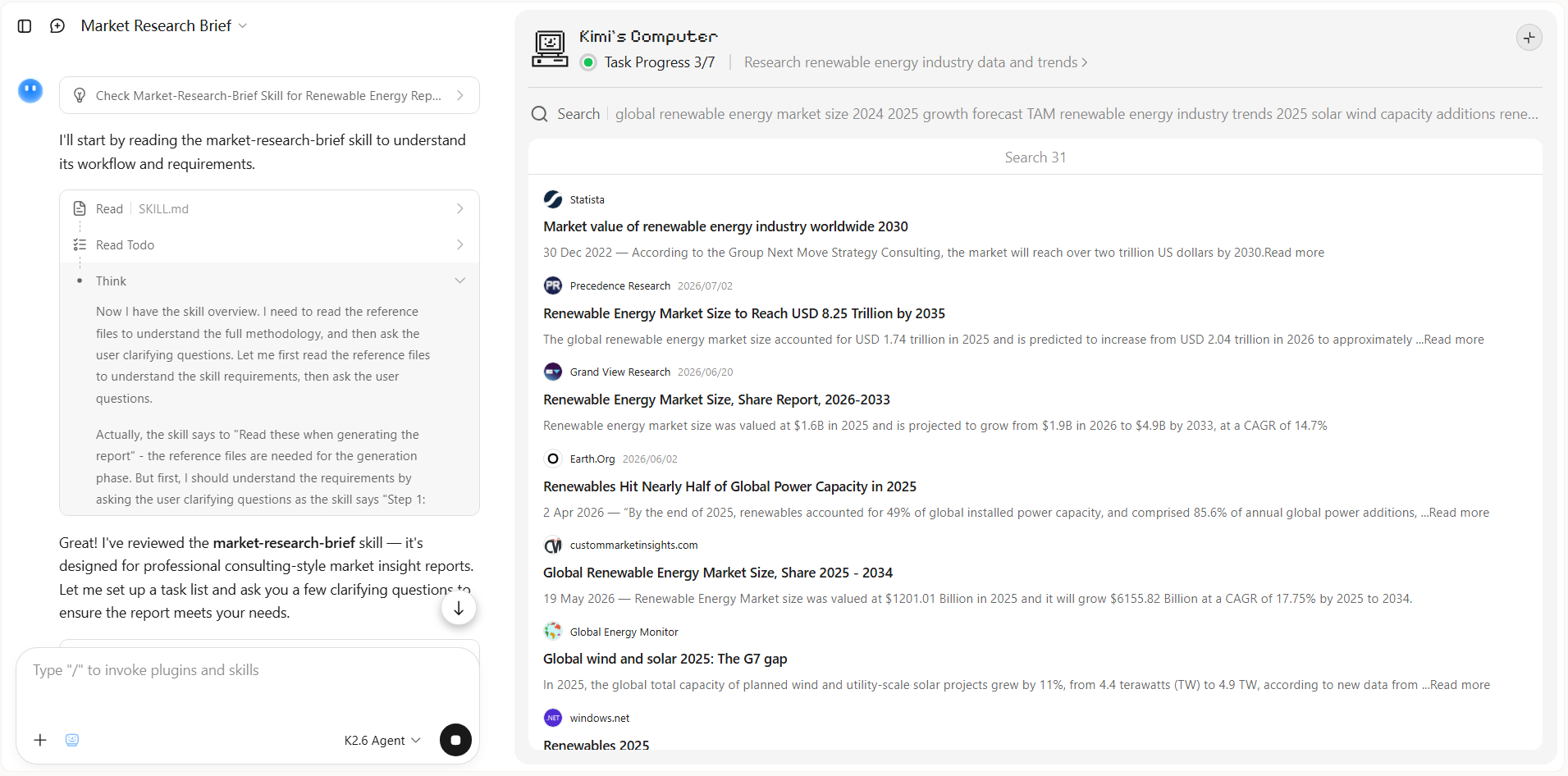The width and height of the screenshot is (1568, 776).
Task: Stop generation with the black stop button
Action: coord(455,740)
